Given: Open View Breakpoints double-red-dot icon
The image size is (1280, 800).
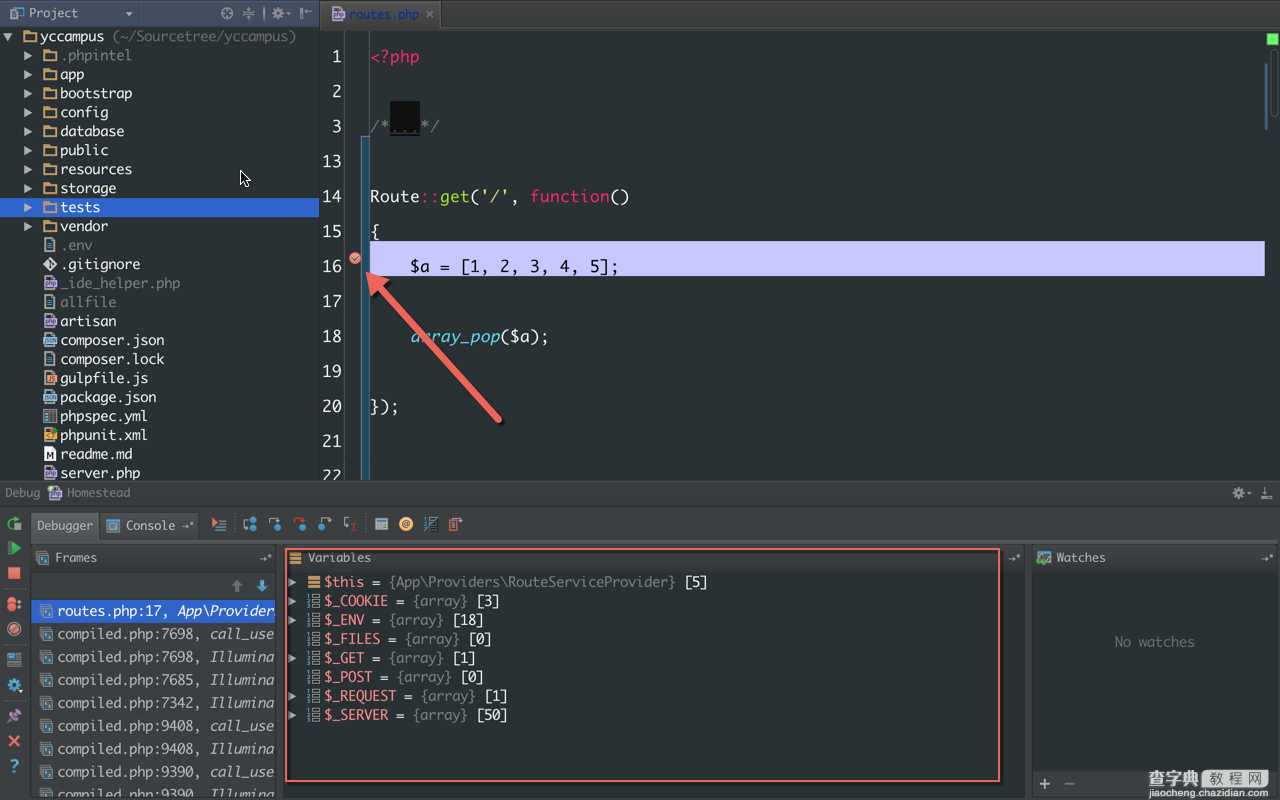Looking at the screenshot, I should (14, 605).
